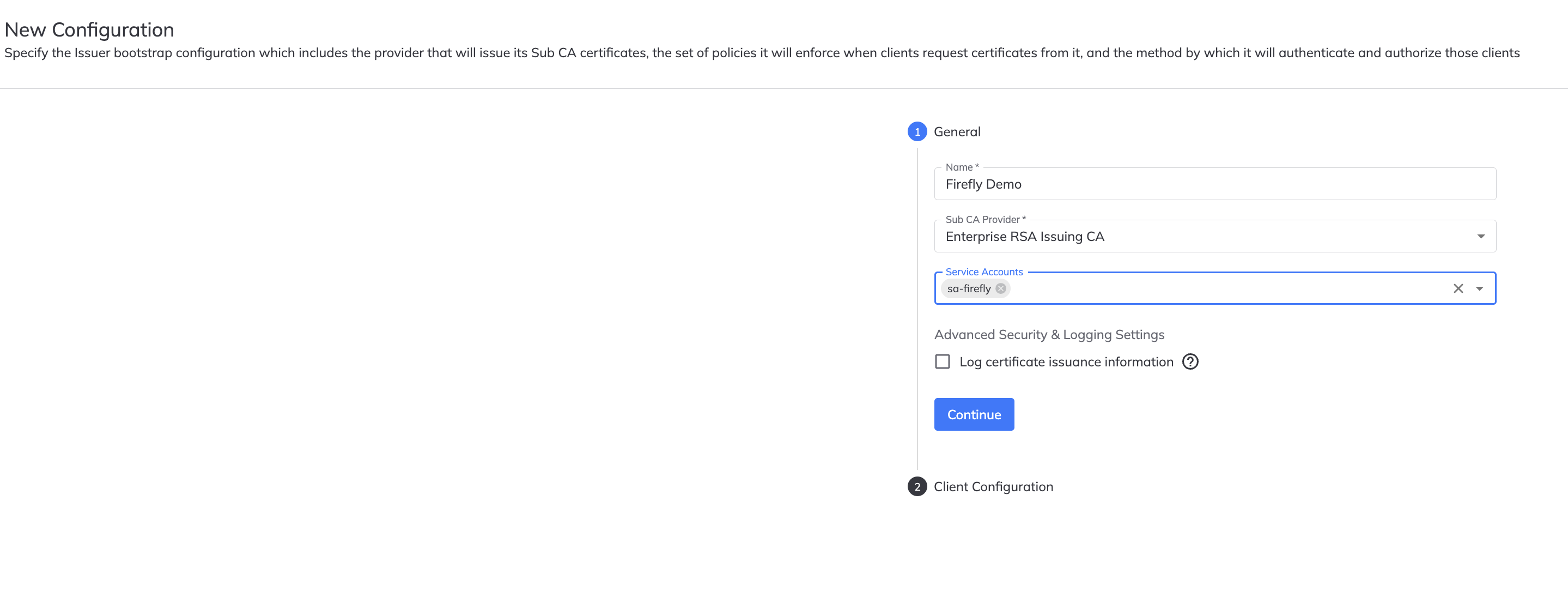Click the Log certificate issuance information label
The image size is (1568, 615).
pyautogui.click(x=1066, y=363)
